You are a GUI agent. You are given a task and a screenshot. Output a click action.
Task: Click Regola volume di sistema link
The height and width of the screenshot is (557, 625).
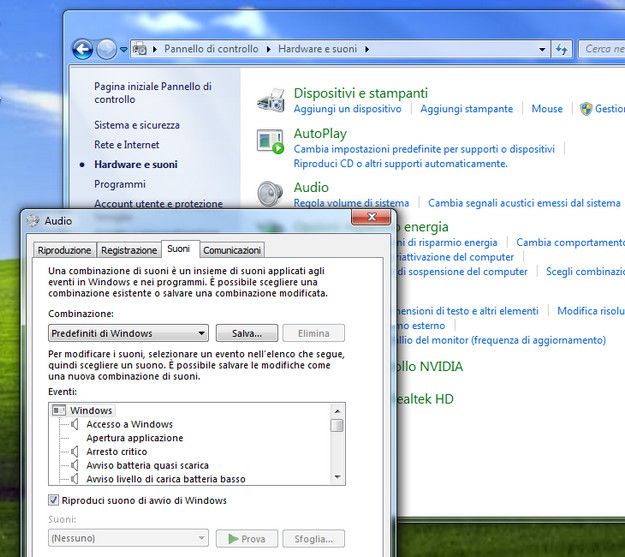(x=351, y=203)
